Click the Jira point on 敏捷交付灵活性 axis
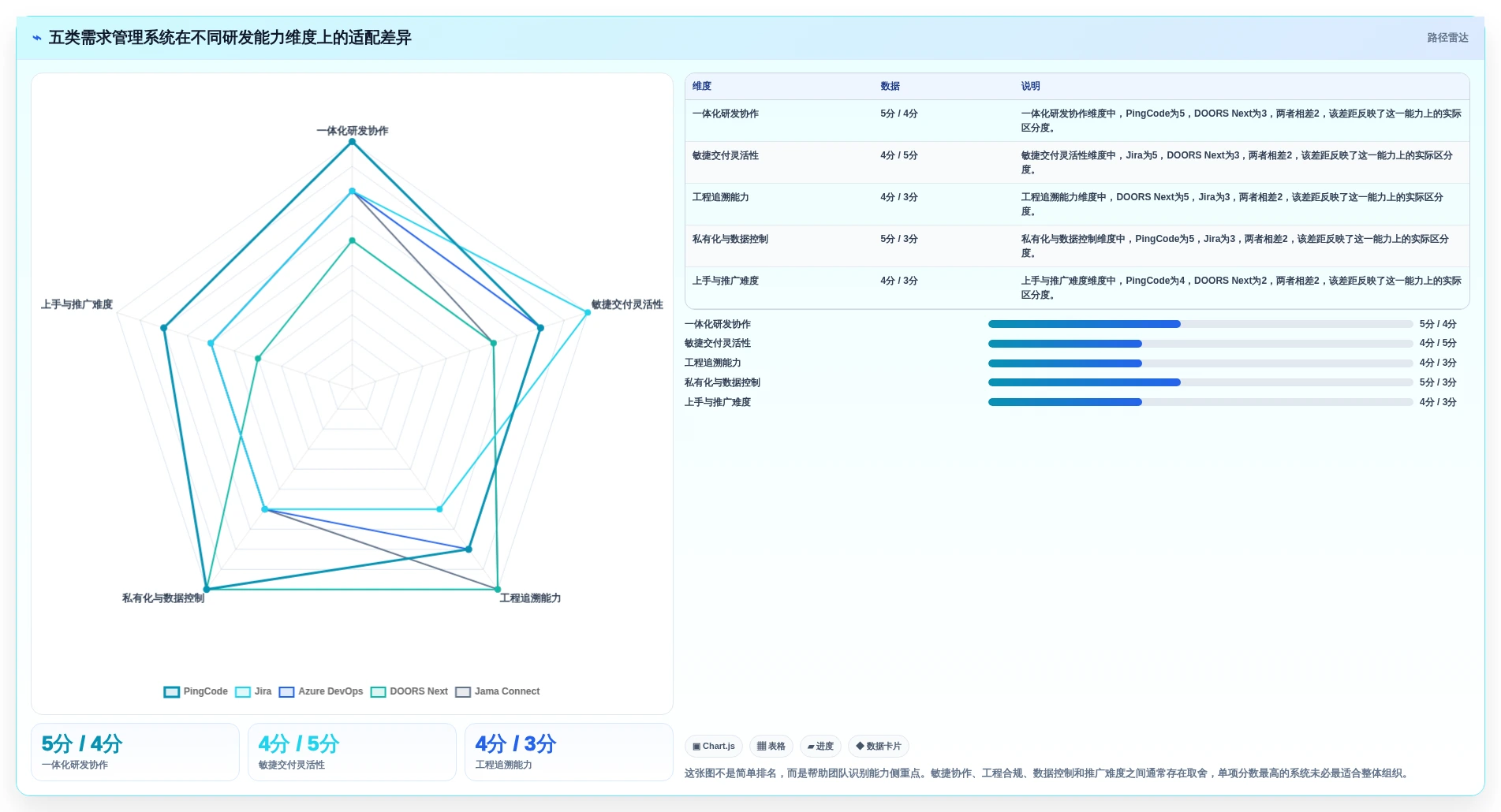 [x=588, y=313]
